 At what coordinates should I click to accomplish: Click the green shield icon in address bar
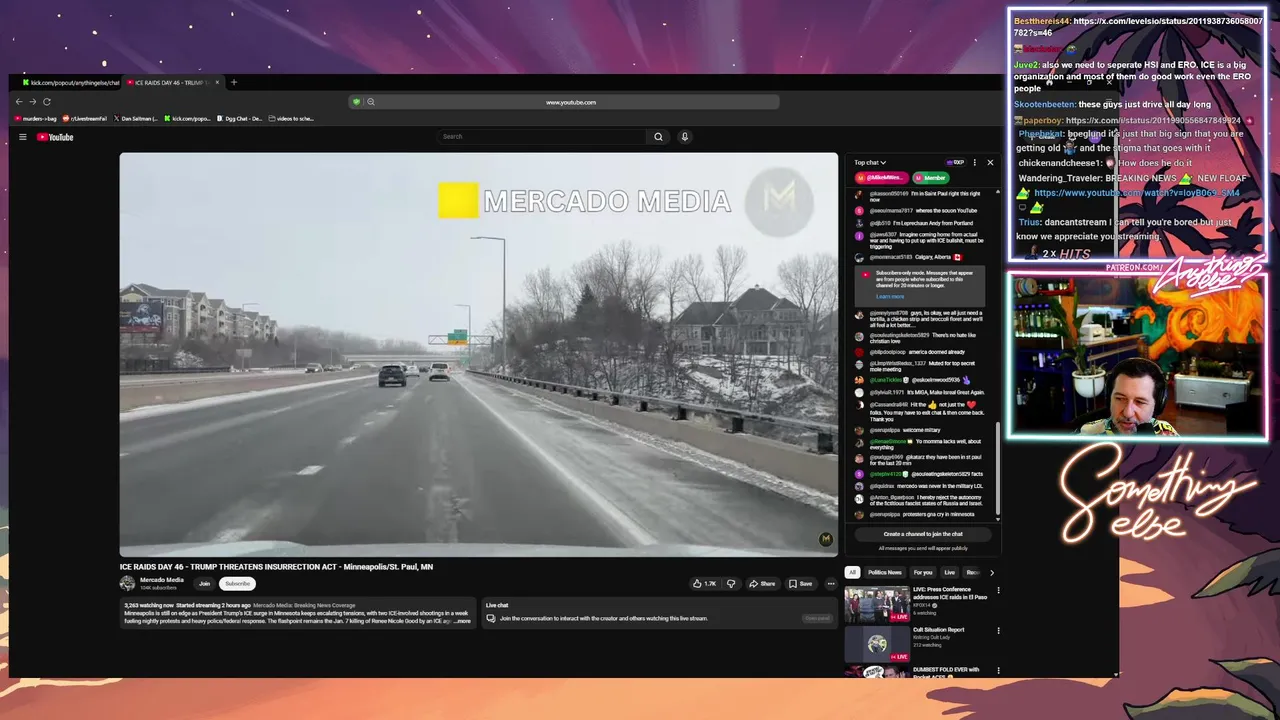[x=356, y=102]
